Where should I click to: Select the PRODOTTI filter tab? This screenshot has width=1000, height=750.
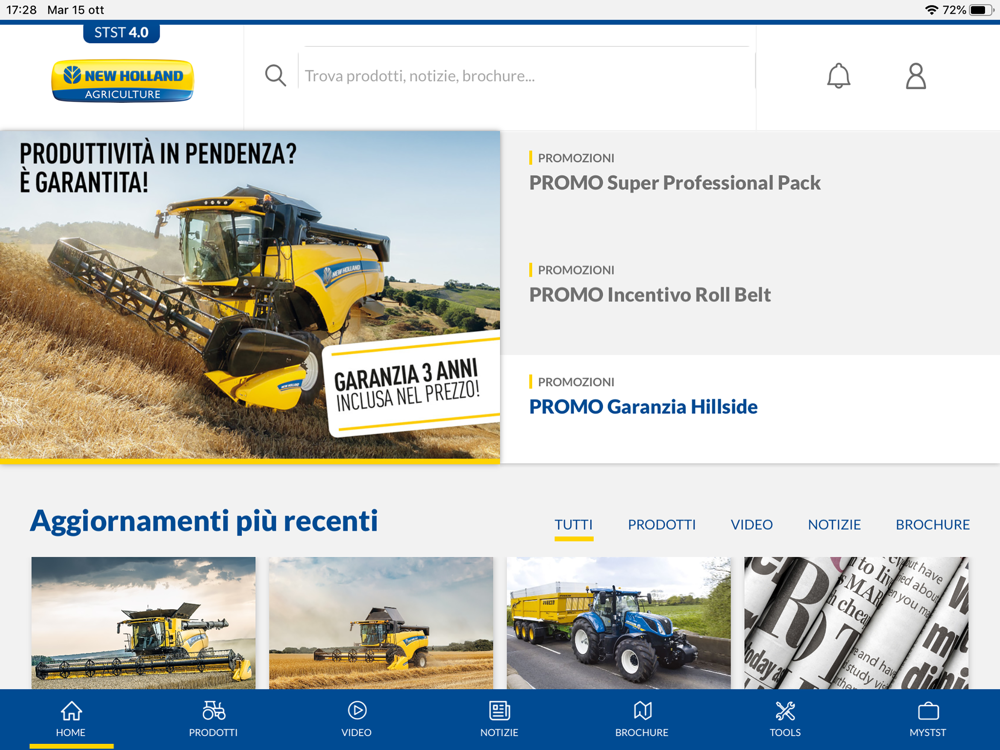click(x=661, y=525)
